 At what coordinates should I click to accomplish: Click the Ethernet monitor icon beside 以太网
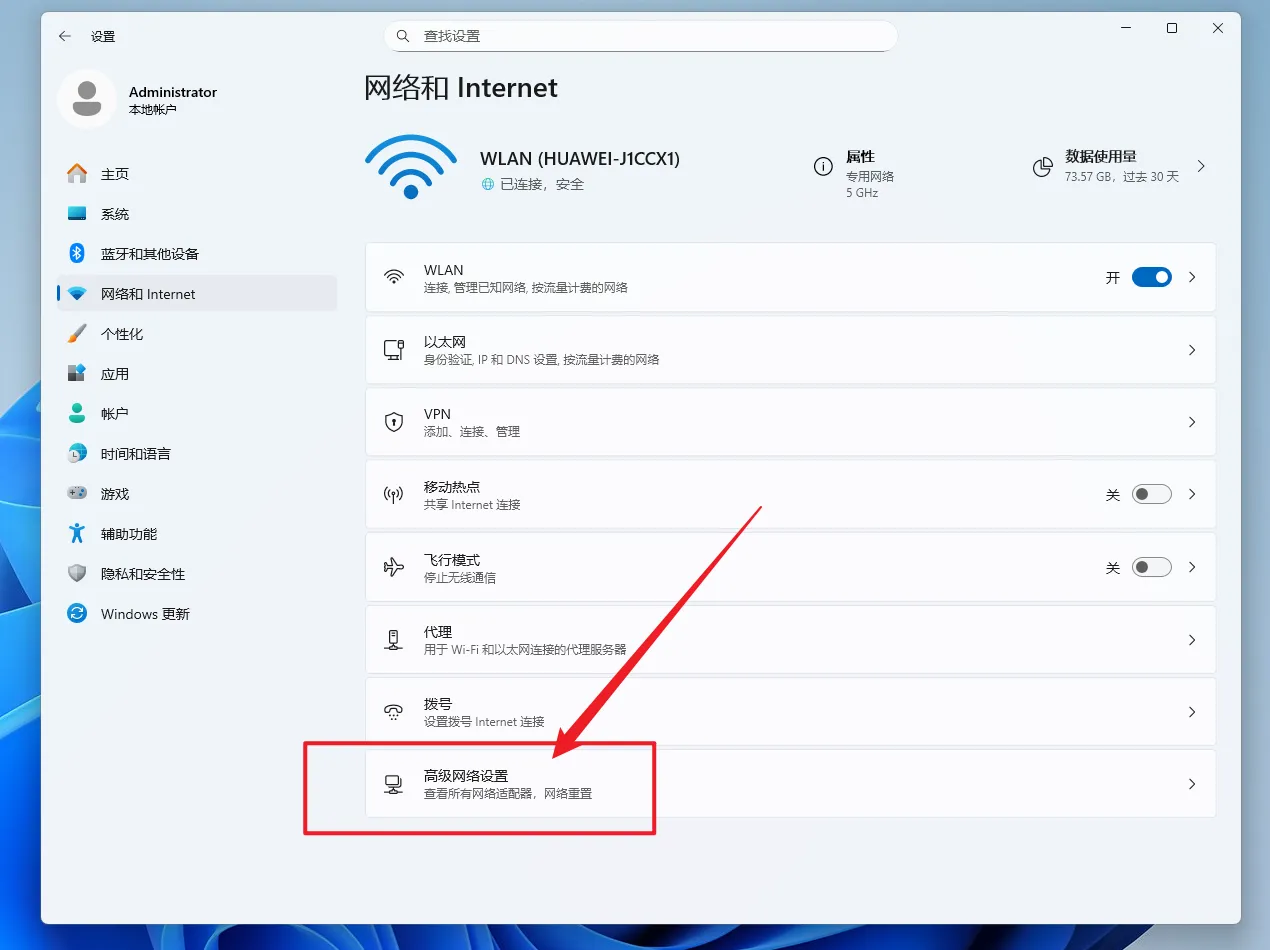[394, 350]
